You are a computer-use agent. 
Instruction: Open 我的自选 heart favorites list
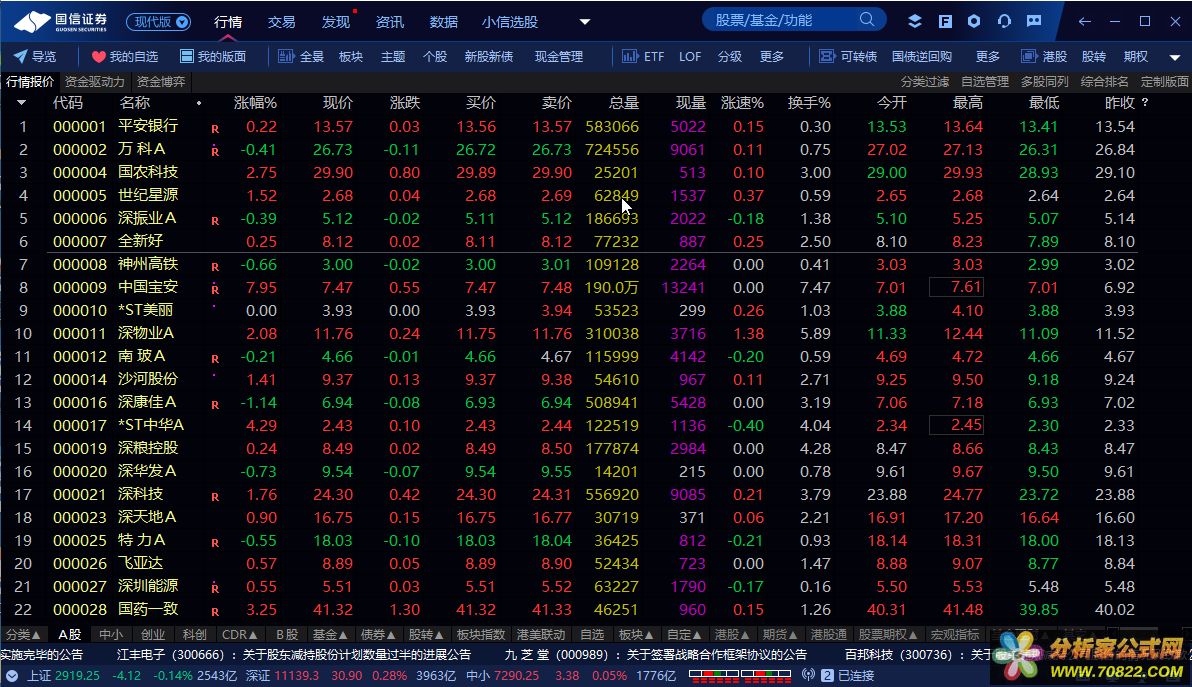125,56
